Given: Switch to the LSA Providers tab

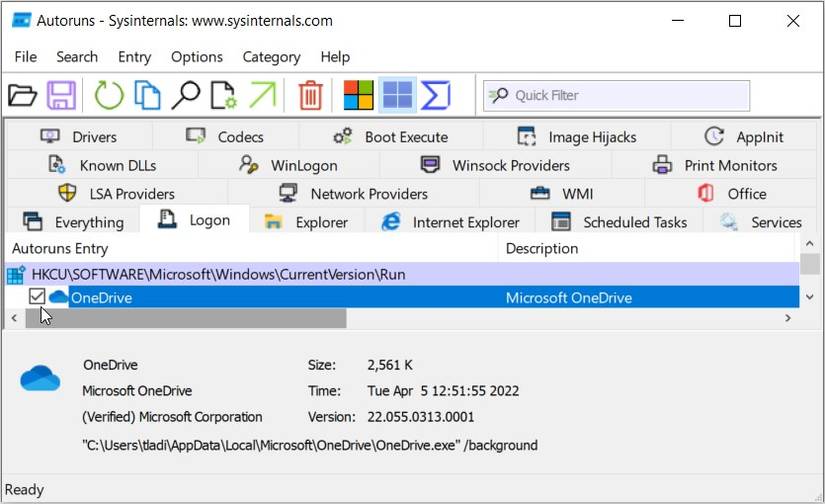Looking at the screenshot, I should click(117, 194).
